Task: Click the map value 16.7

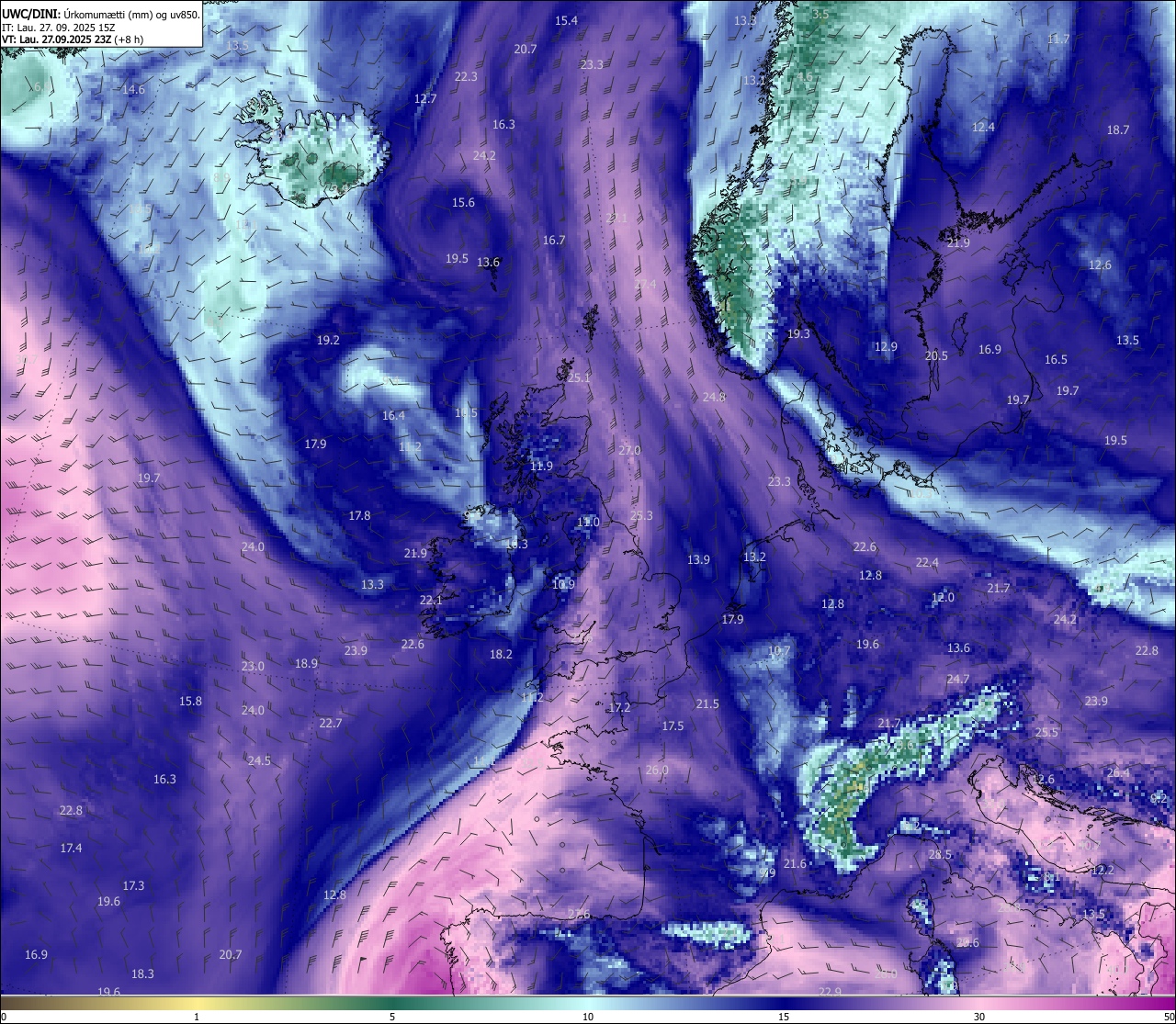Action: (554, 240)
